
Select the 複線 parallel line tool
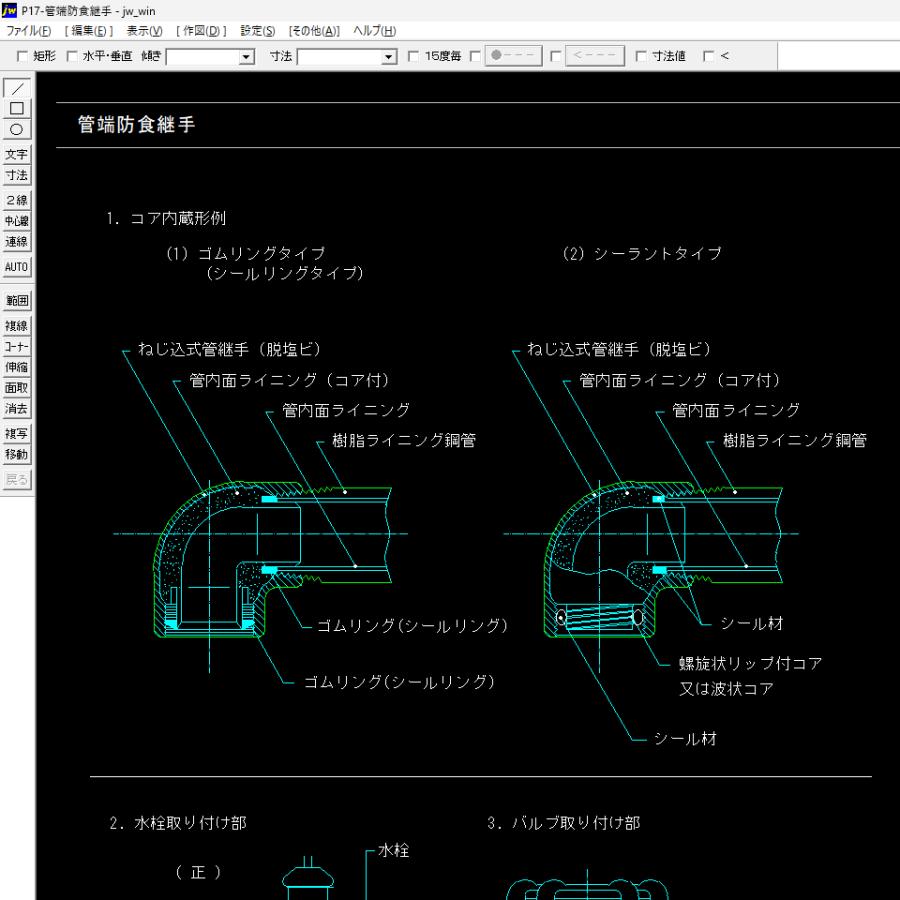click(17, 325)
